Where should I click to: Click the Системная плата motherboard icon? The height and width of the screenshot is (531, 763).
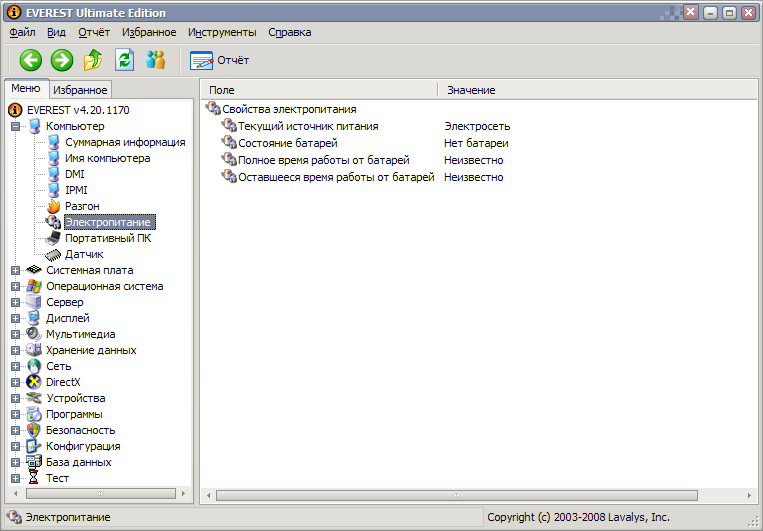34,270
